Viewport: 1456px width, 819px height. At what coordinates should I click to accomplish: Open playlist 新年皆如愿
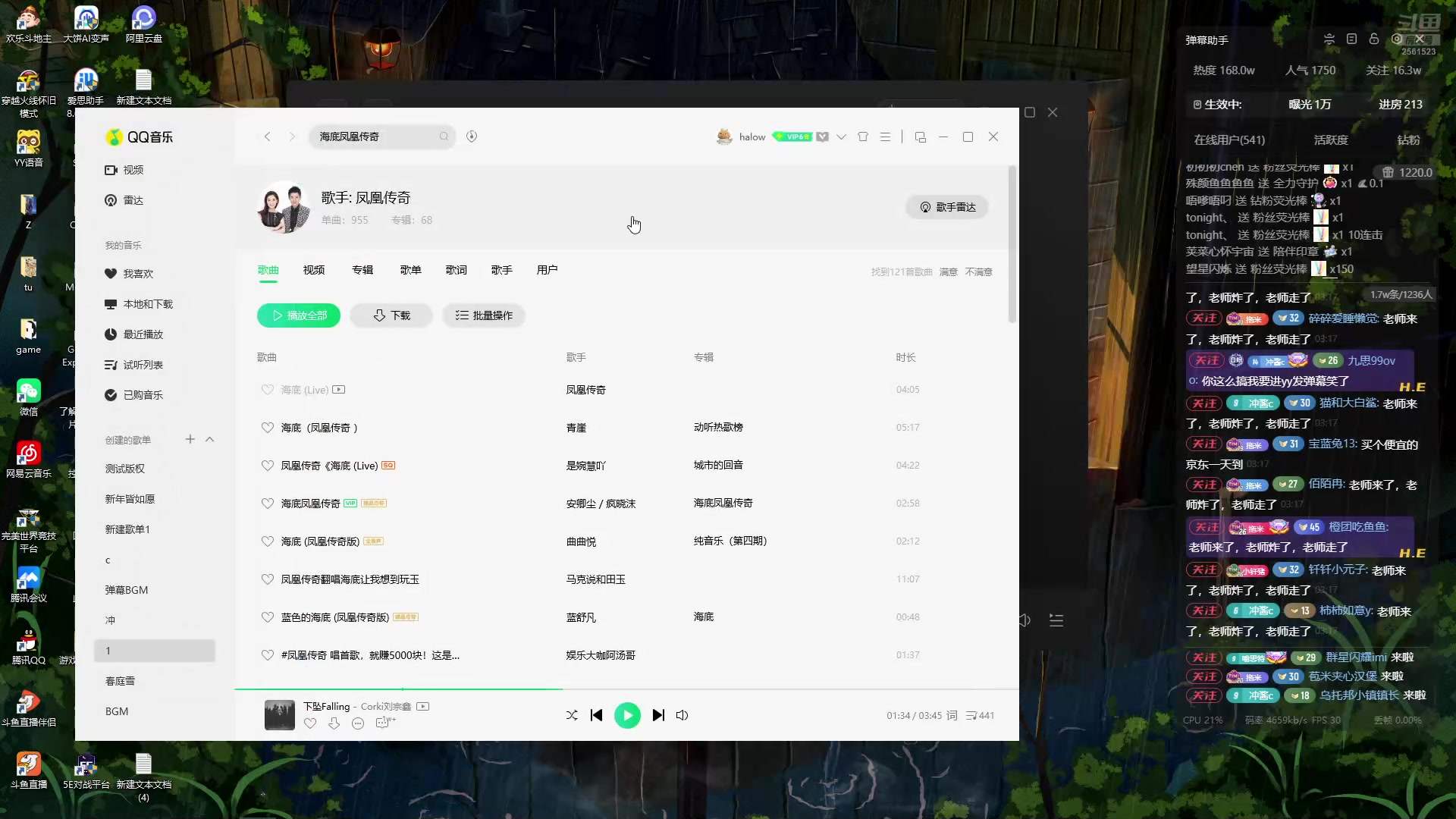[x=130, y=499]
